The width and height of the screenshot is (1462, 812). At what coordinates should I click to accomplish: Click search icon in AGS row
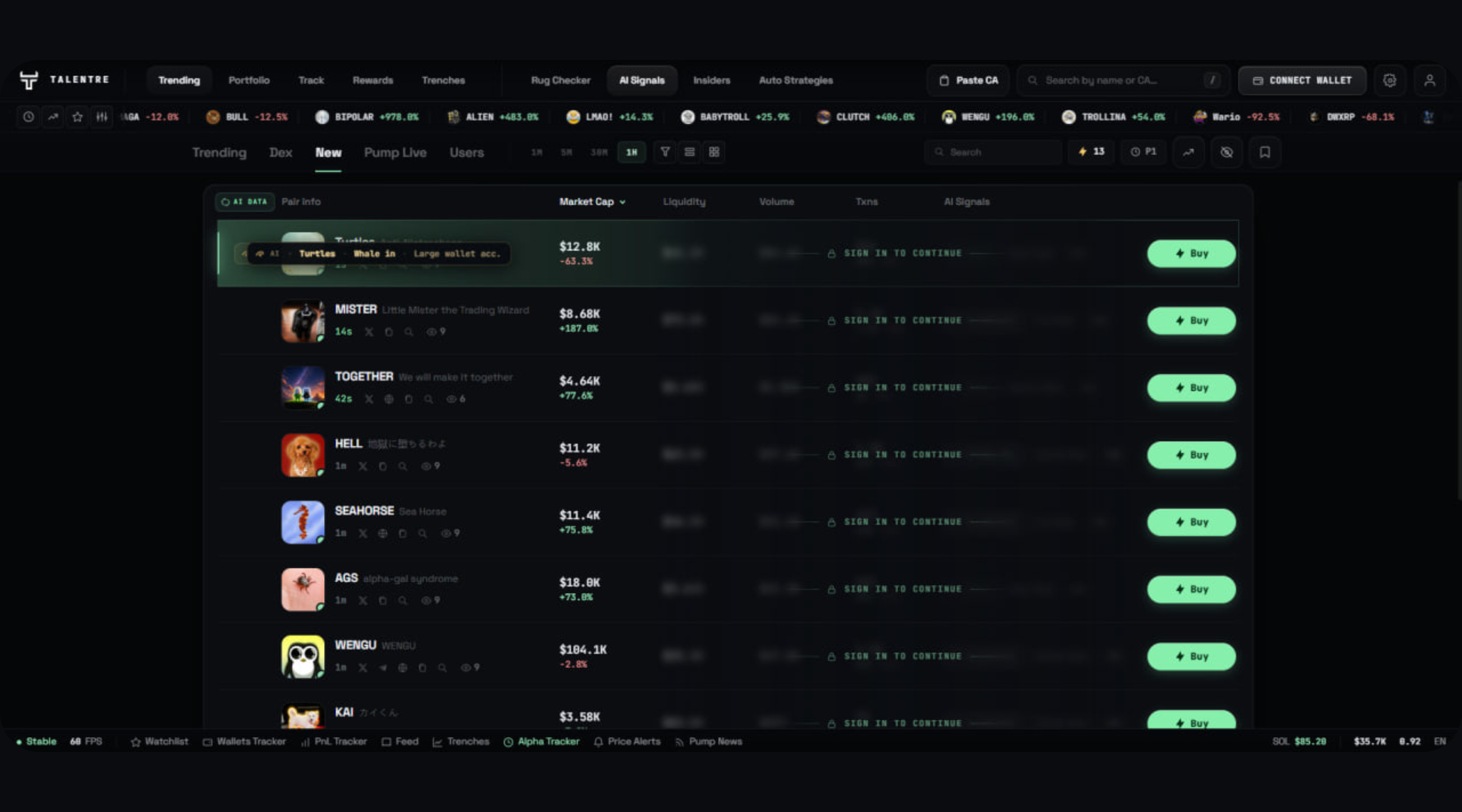coord(403,601)
